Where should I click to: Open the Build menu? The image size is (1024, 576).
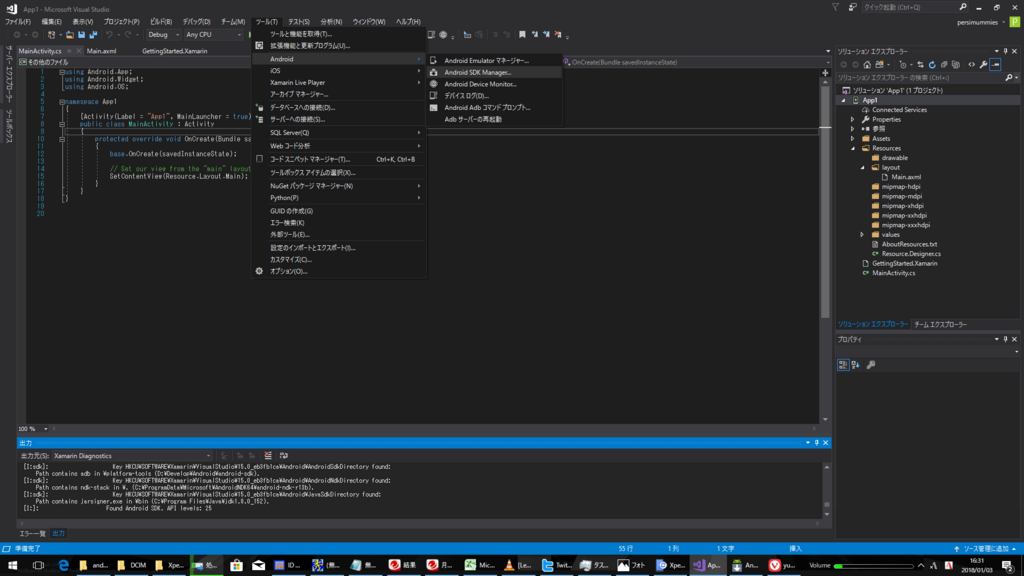pyautogui.click(x=161, y=22)
